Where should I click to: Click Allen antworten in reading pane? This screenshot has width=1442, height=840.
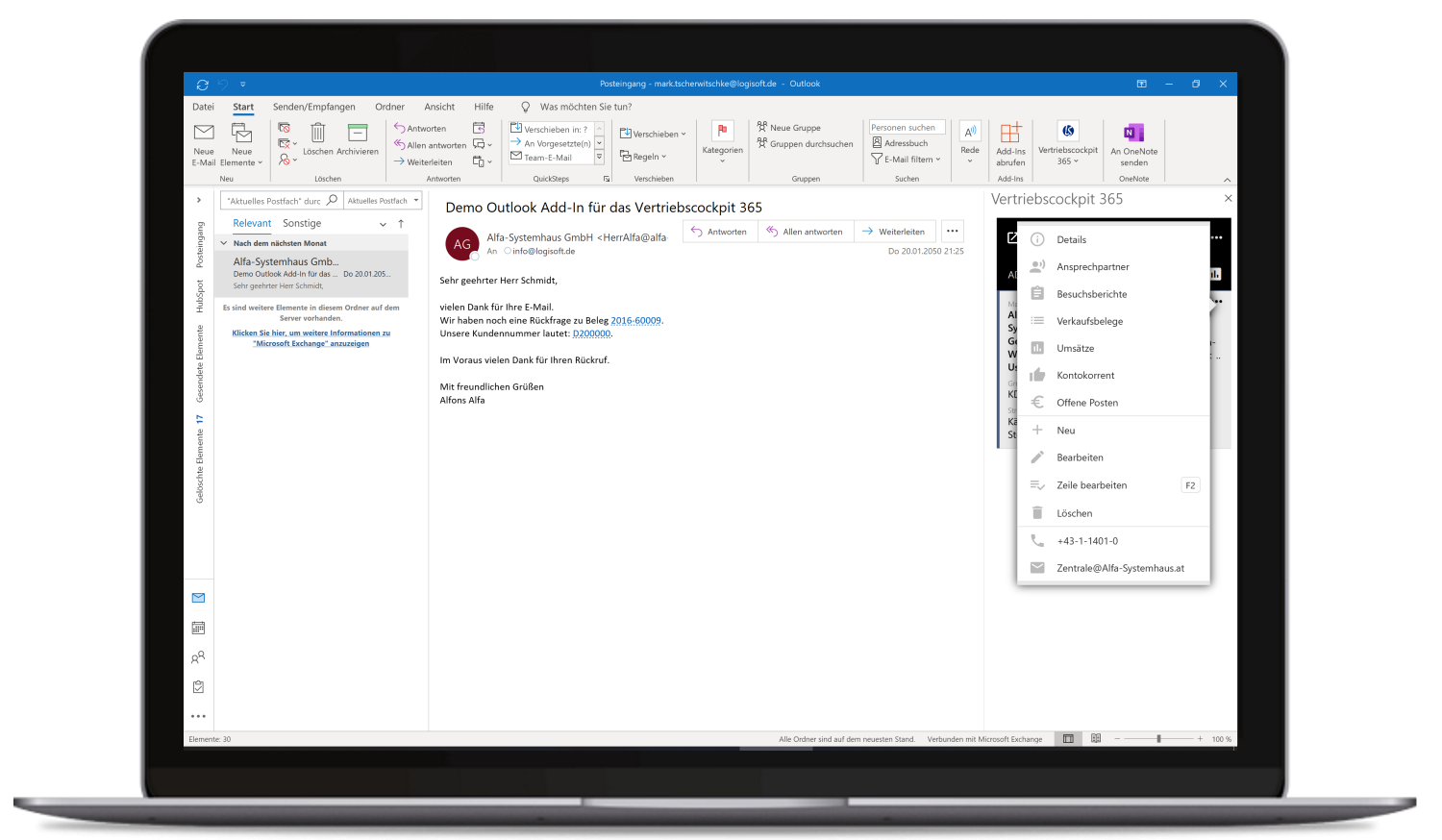[805, 232]
